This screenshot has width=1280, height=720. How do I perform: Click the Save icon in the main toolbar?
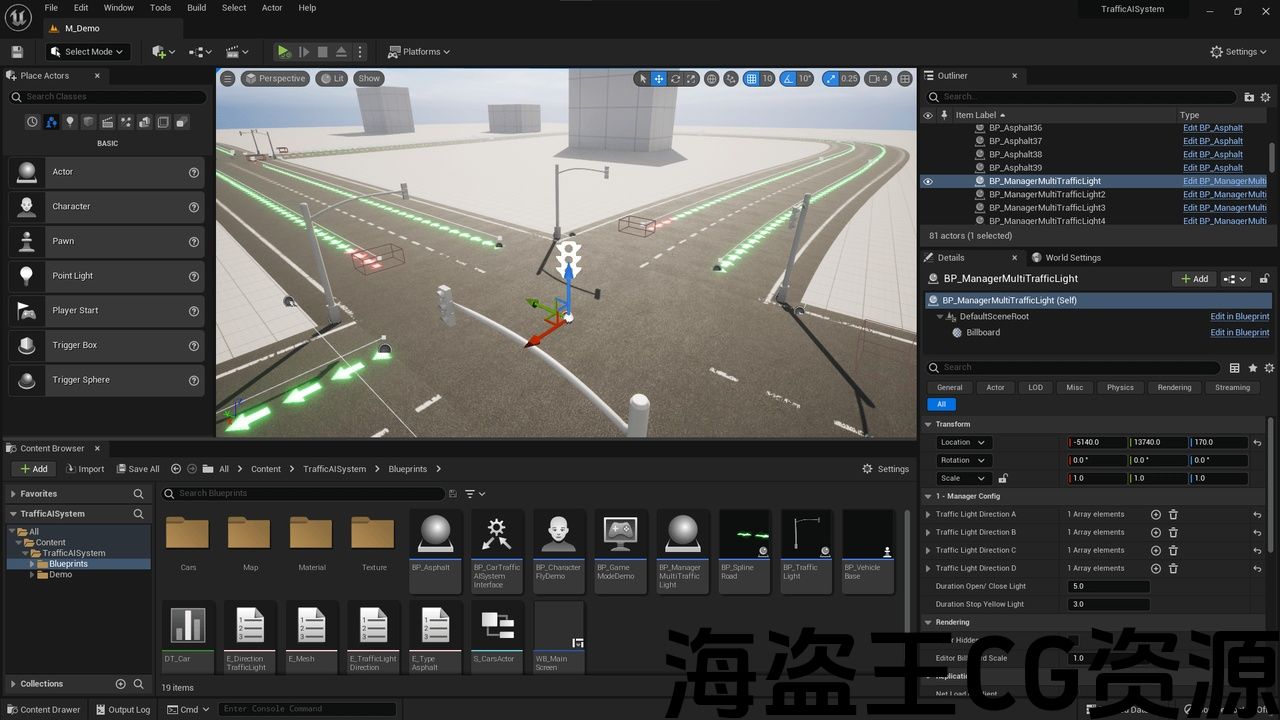[x=17, y=52]
